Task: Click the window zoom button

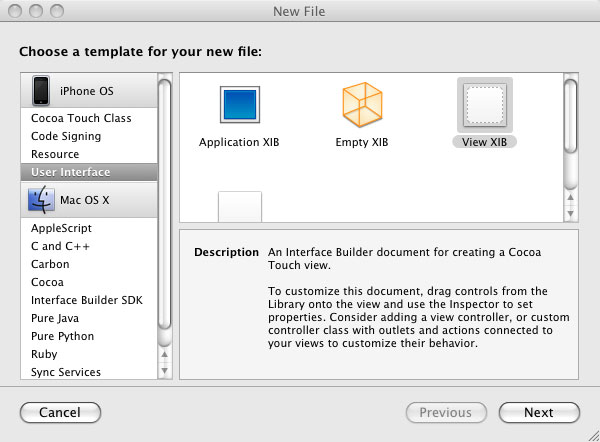Action: pos(57,11)
